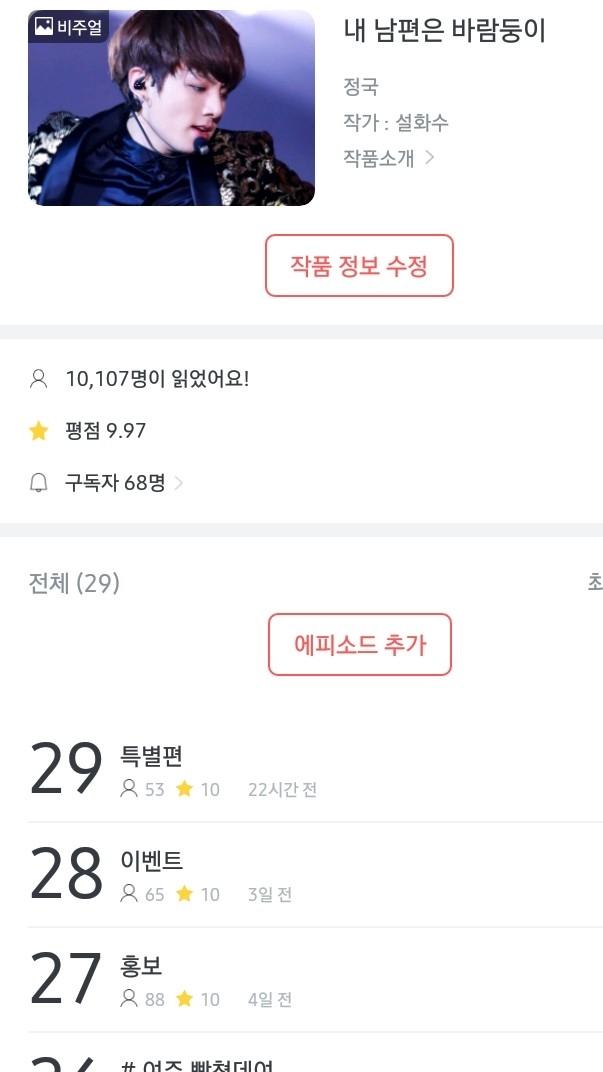The image size is (603, 1072).
Task: Click the subscriber bell icon
Action: pyautogui.click(x=39, y=484)
